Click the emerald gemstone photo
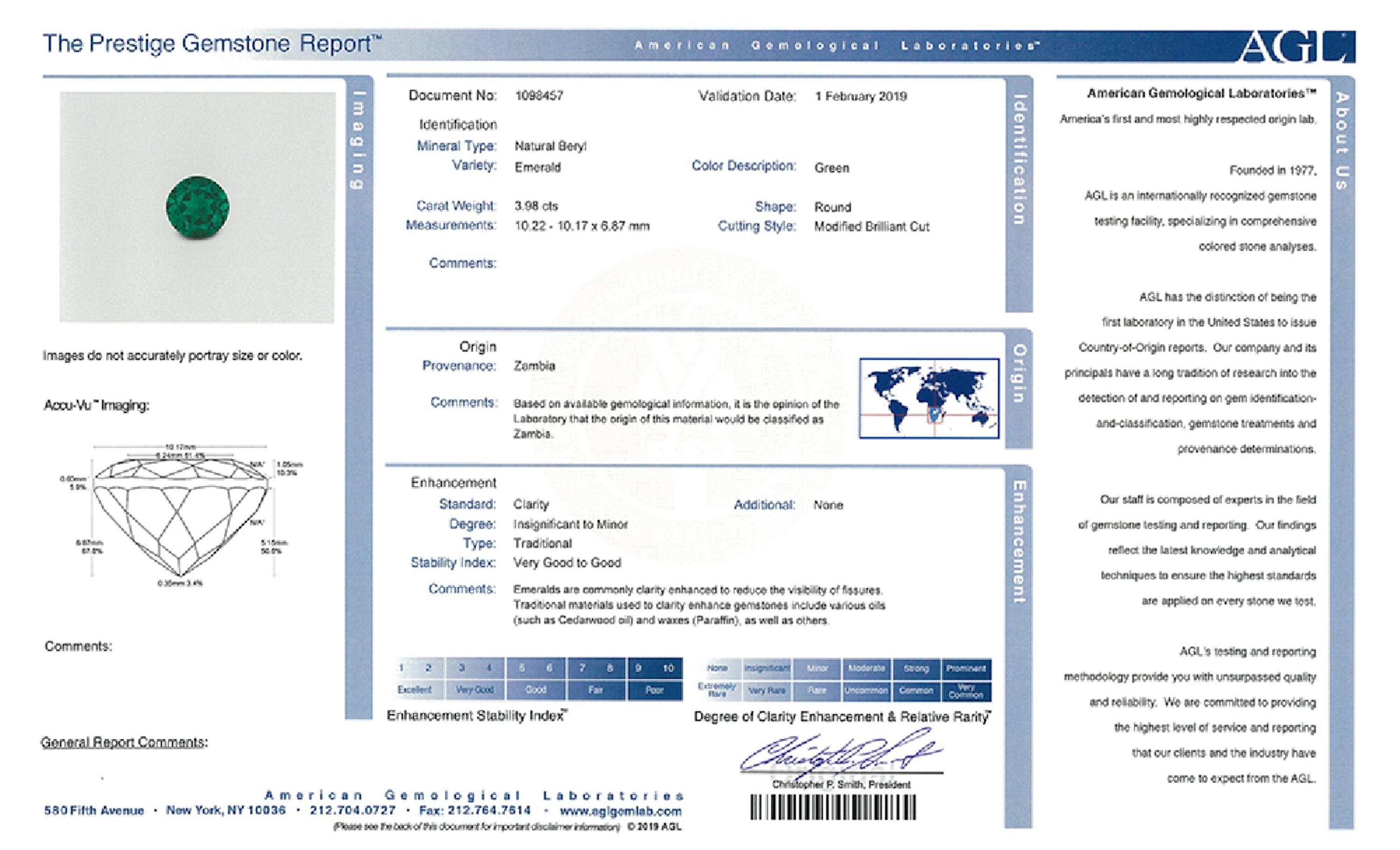 (197, 208)
